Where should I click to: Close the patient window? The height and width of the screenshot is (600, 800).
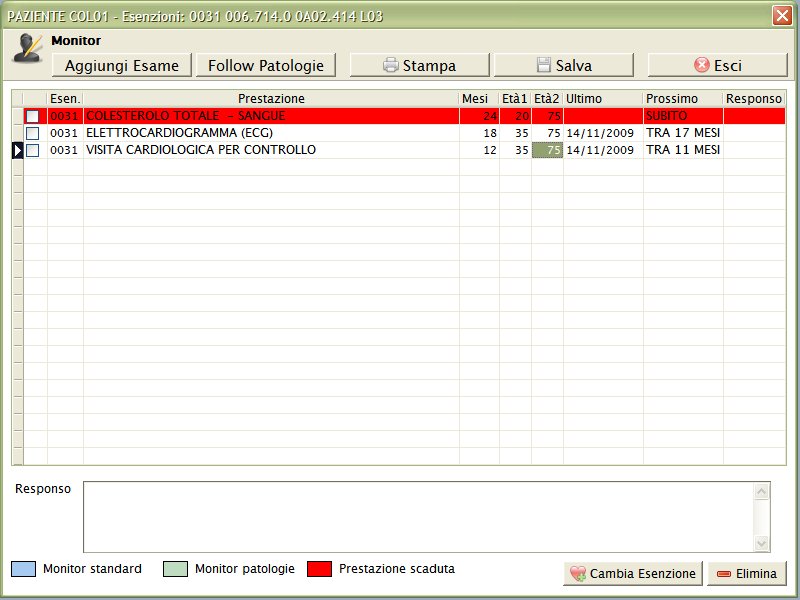tap(782, 16)
